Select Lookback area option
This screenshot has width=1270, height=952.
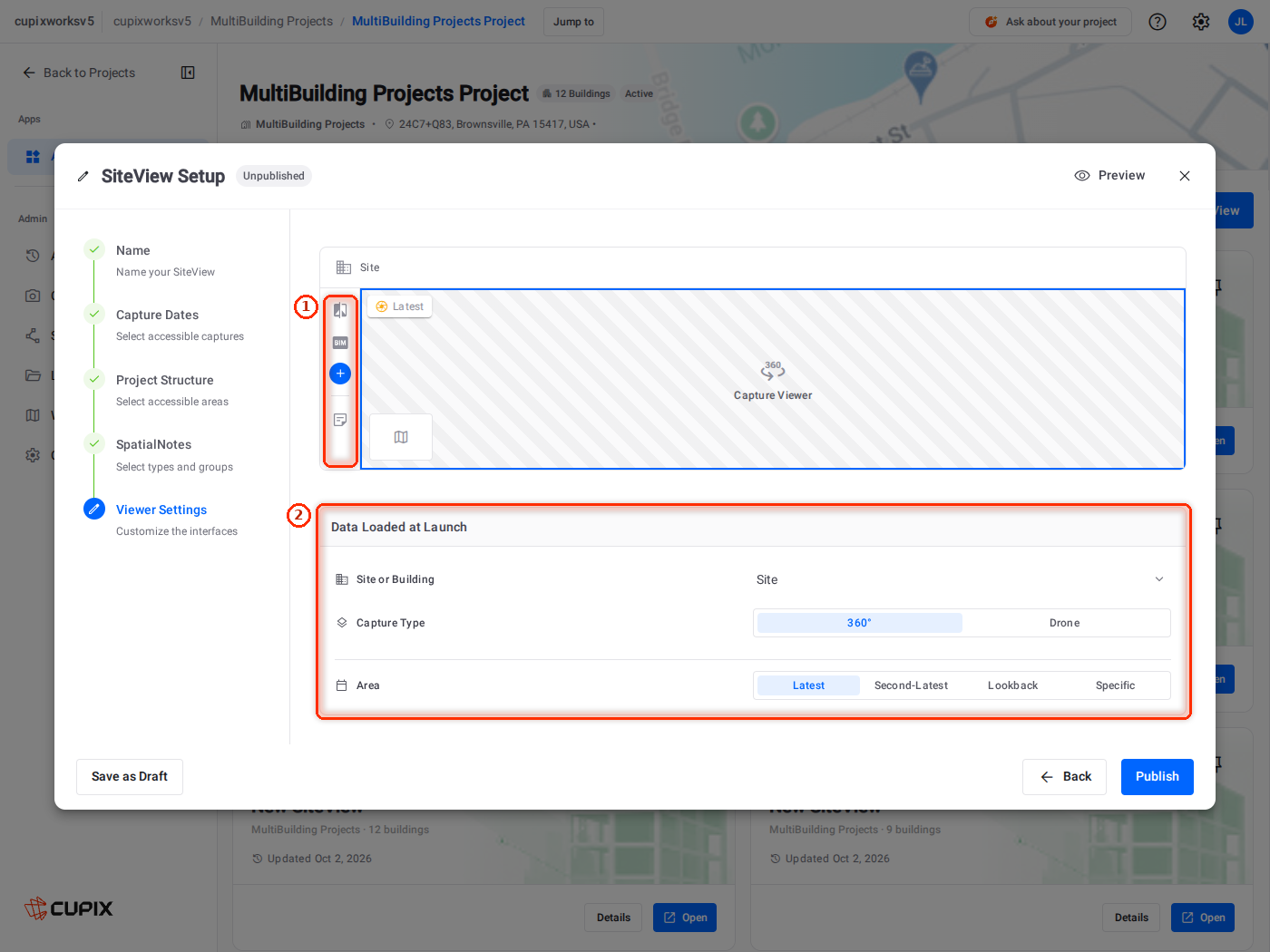pyautogui.click(x=1012, y=685)
